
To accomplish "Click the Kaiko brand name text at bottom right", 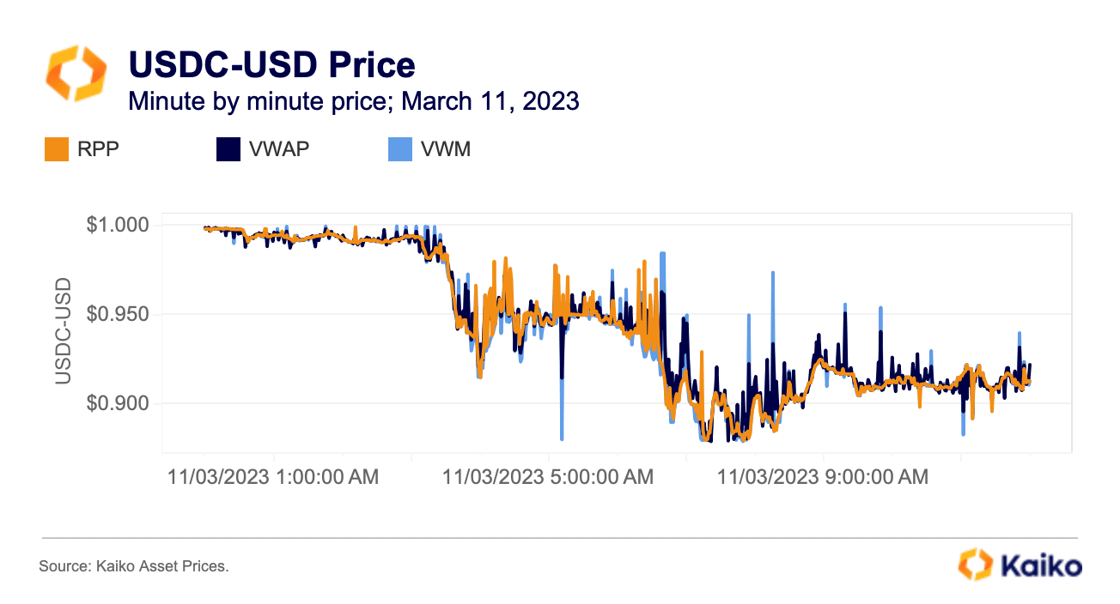I will tap(1040, 565).
